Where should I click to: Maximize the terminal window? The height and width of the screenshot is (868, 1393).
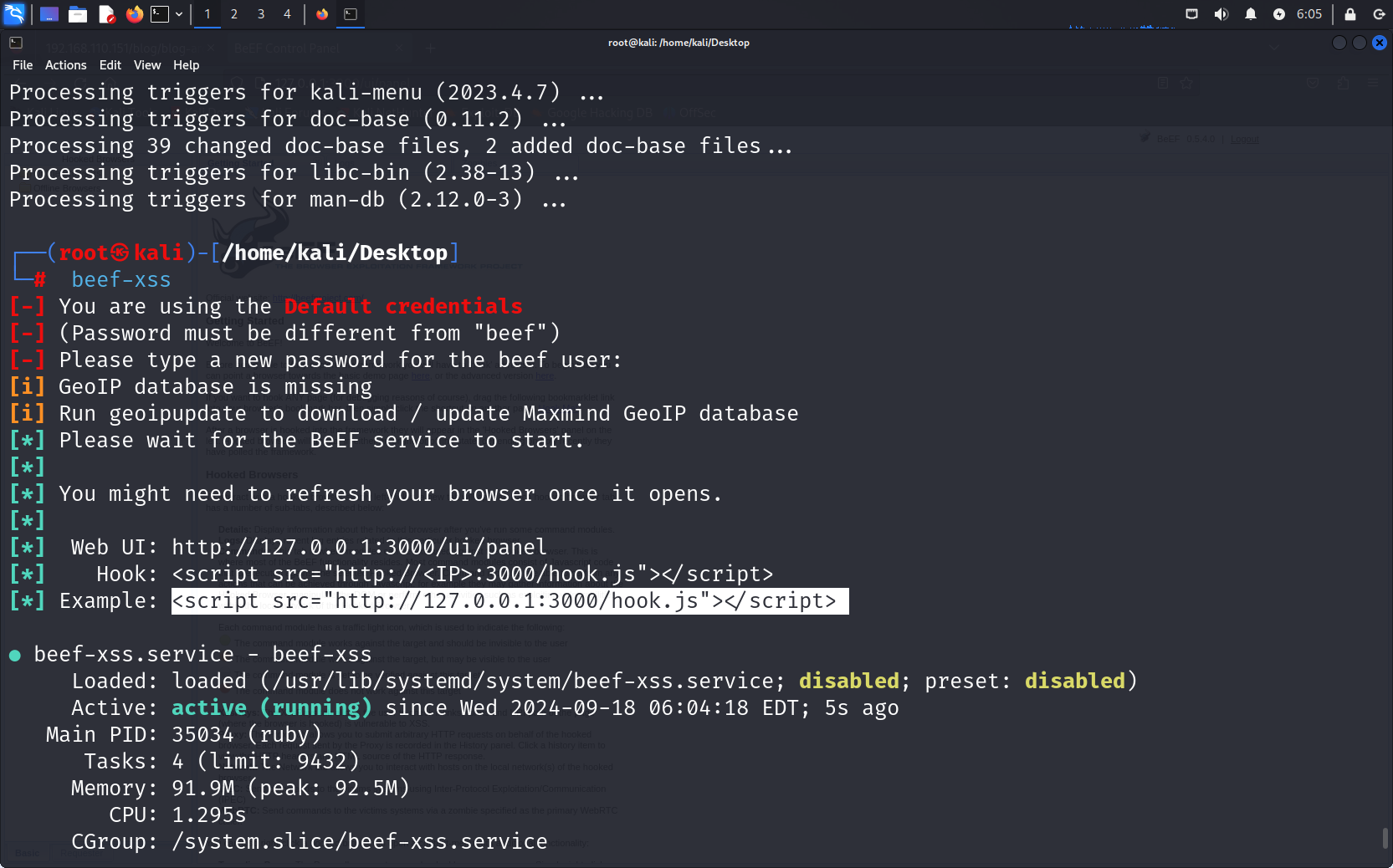tap(1360, 43)
